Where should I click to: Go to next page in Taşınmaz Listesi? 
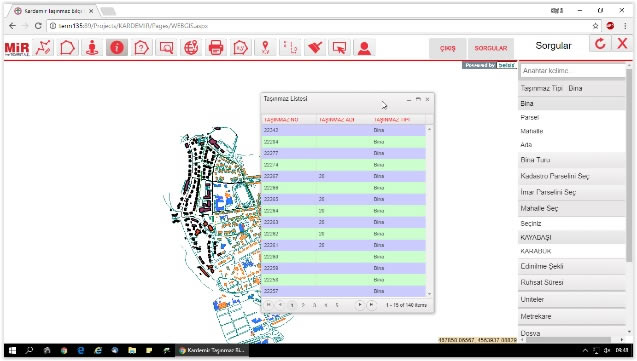point(360,305)
